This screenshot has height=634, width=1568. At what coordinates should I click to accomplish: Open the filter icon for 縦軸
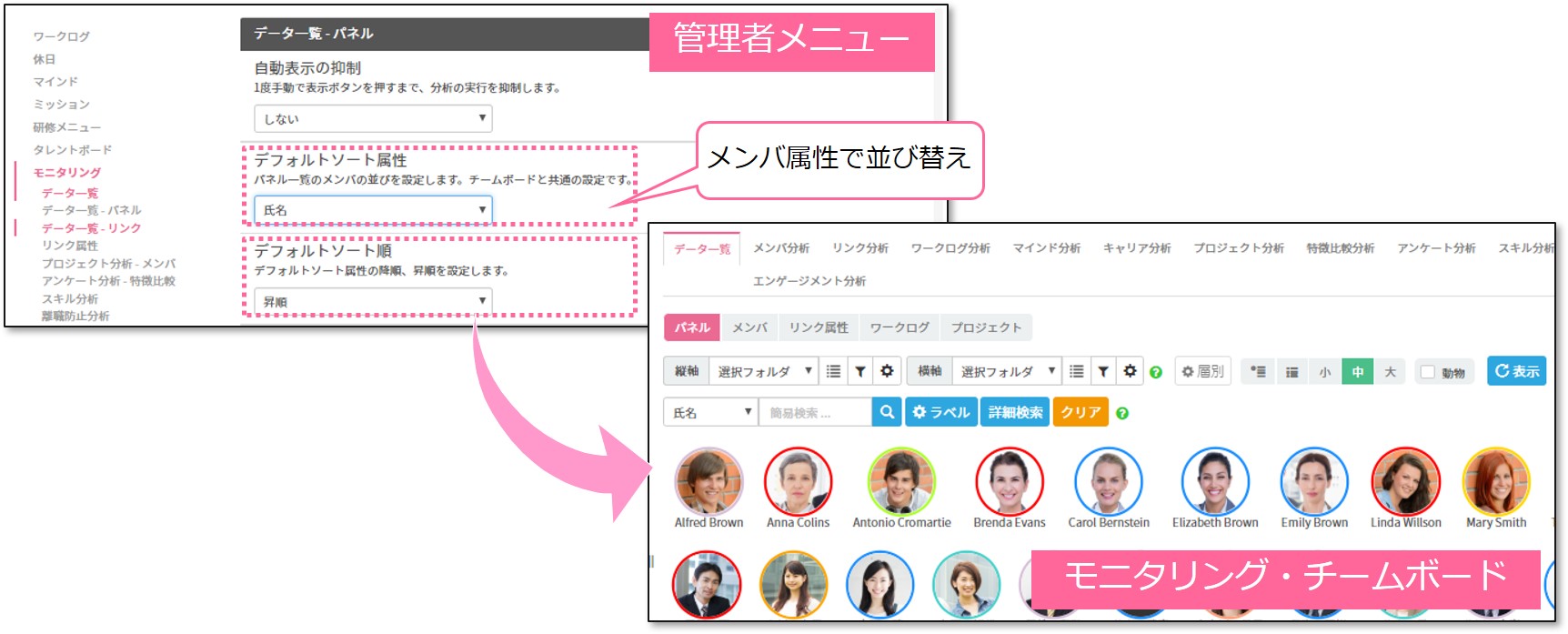pyautogui.click(x=859, y=371)
